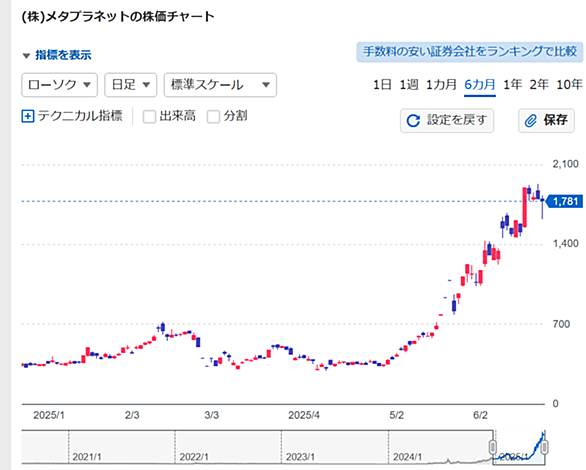Screen dimensions: 586x470
Task: Click the 設定を戻す reset button
Action: [x=447, y=121]
